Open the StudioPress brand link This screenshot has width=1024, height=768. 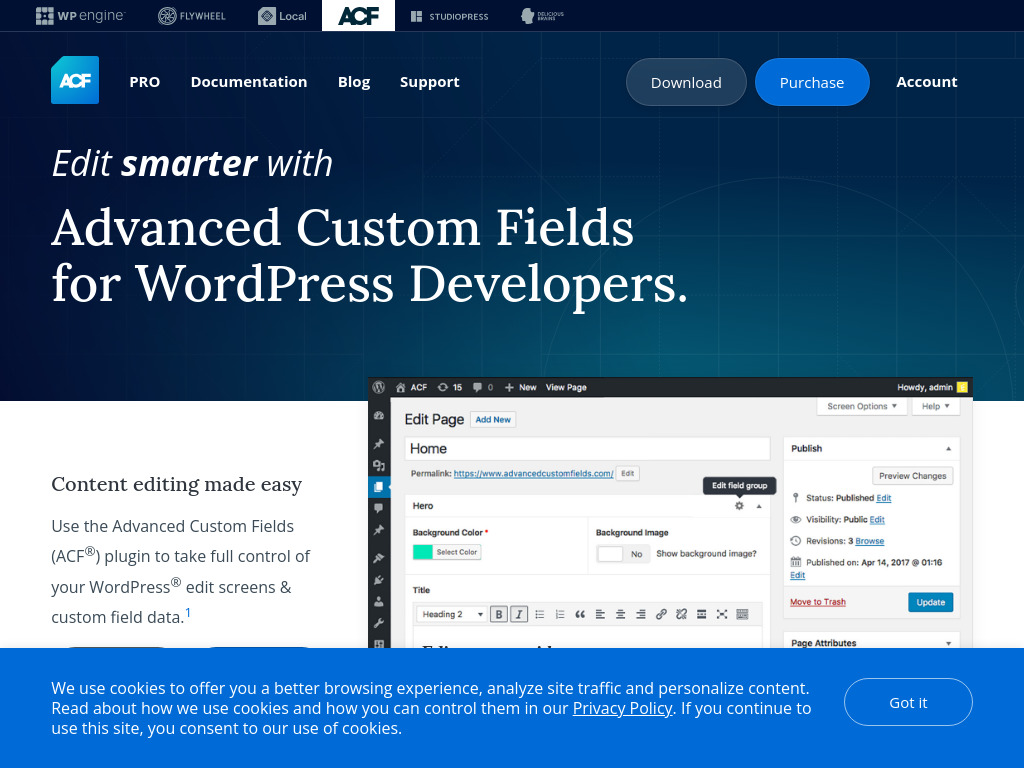449,16
